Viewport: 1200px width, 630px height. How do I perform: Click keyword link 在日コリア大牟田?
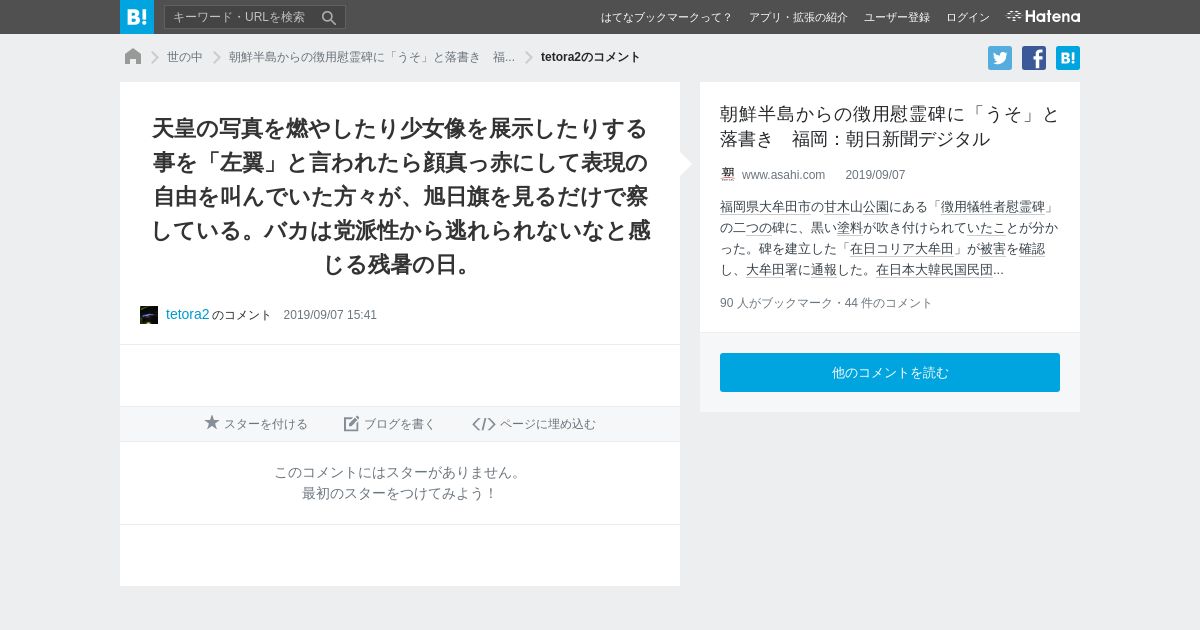coord(902,249)
